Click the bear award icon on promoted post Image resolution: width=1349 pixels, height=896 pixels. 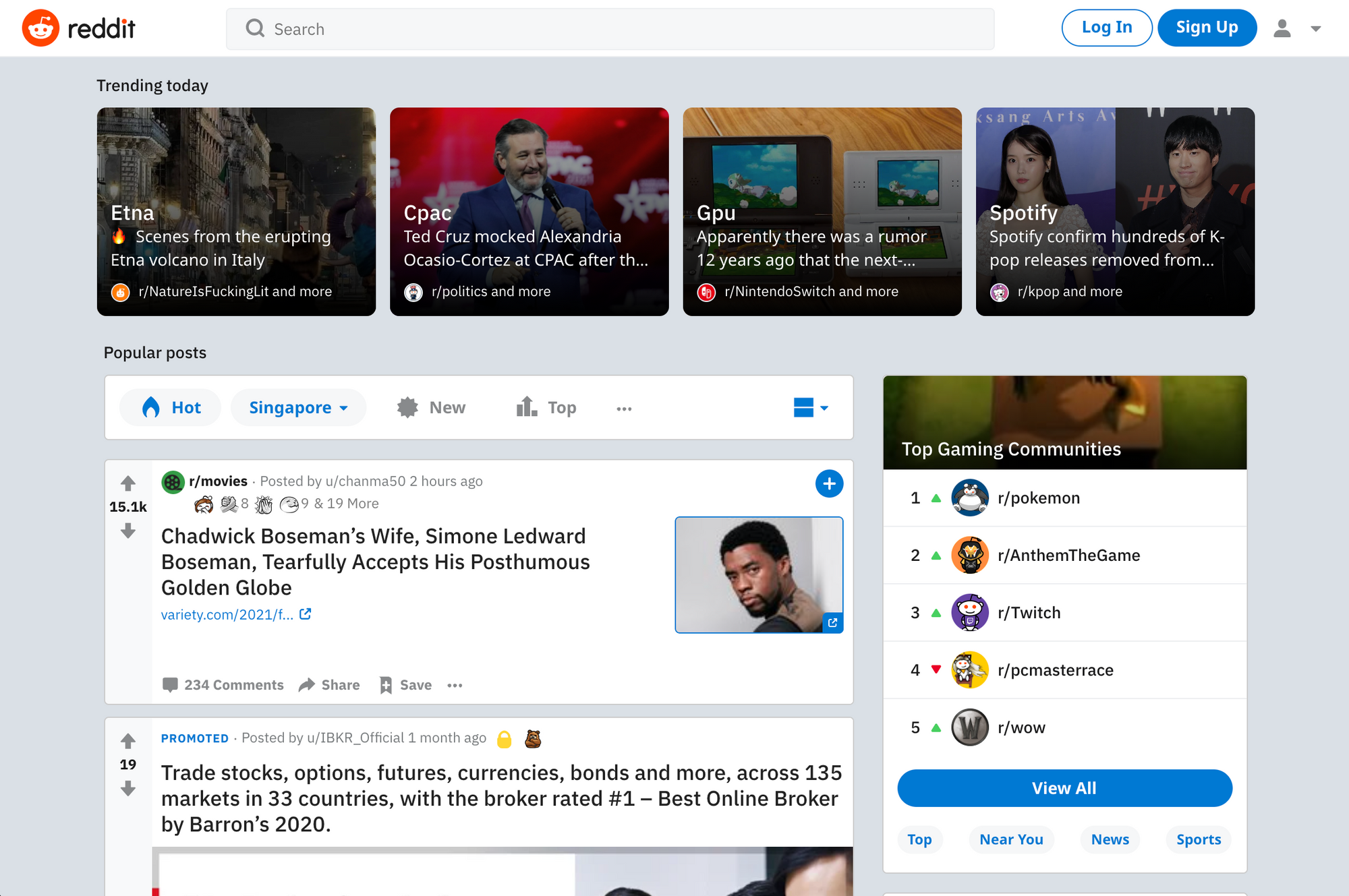pos(533,739)
